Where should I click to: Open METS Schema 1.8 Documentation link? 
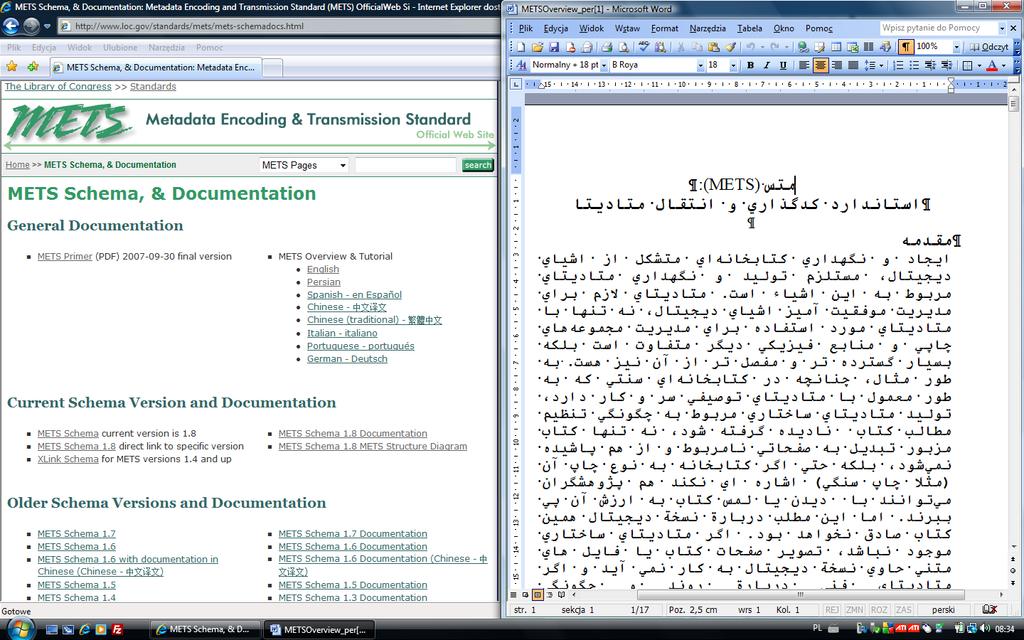pos(353,434)
